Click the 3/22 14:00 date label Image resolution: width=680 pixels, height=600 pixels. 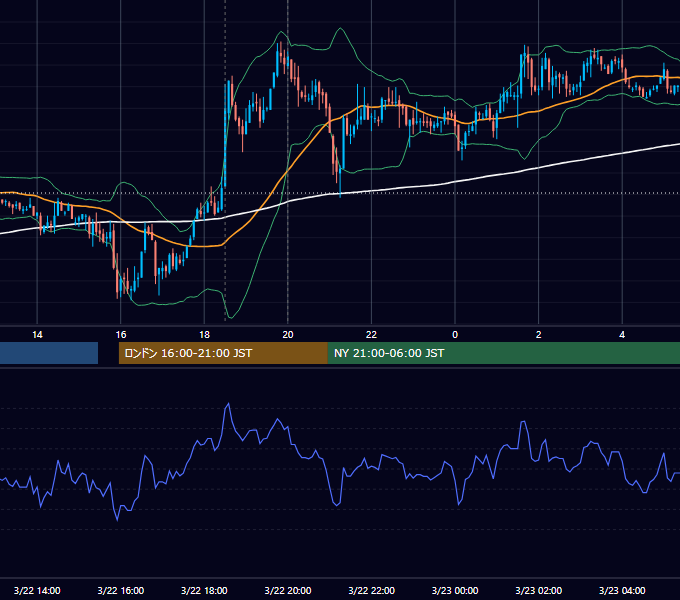(37, 590)
